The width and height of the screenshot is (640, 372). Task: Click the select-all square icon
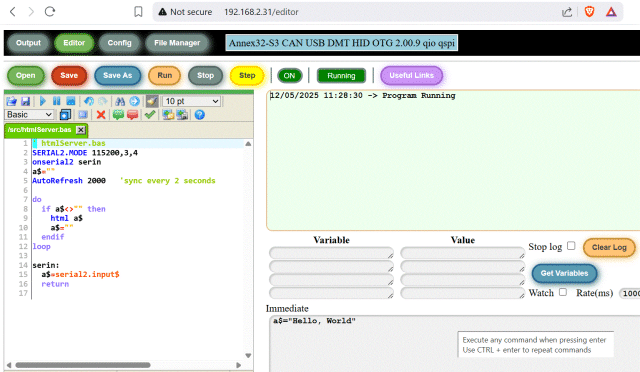[x=83, y=115]
